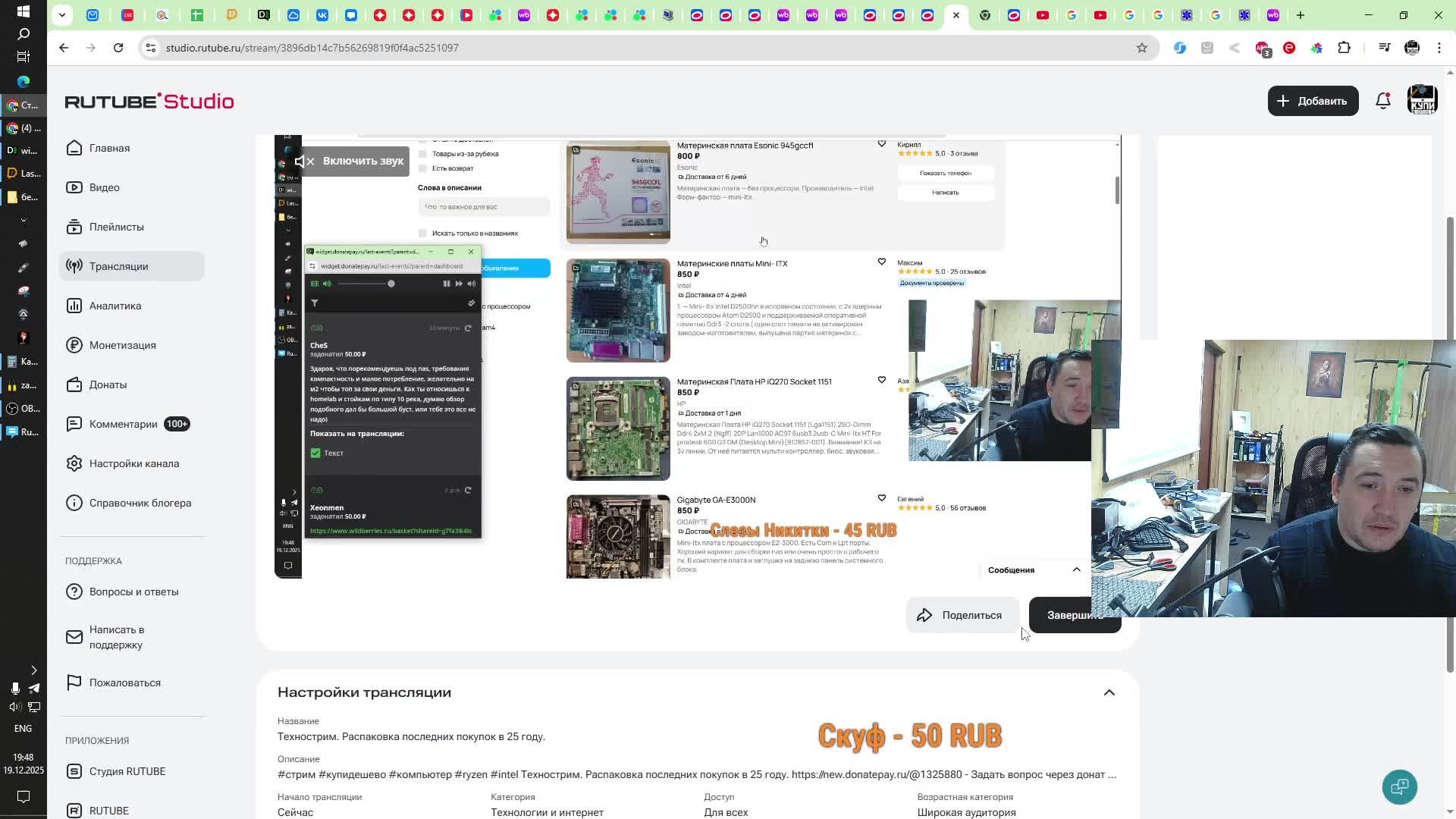1456x819 pixels.
Task: Toggle the Текст checkbox in donation widget
Action: click(x=315, y=453)
